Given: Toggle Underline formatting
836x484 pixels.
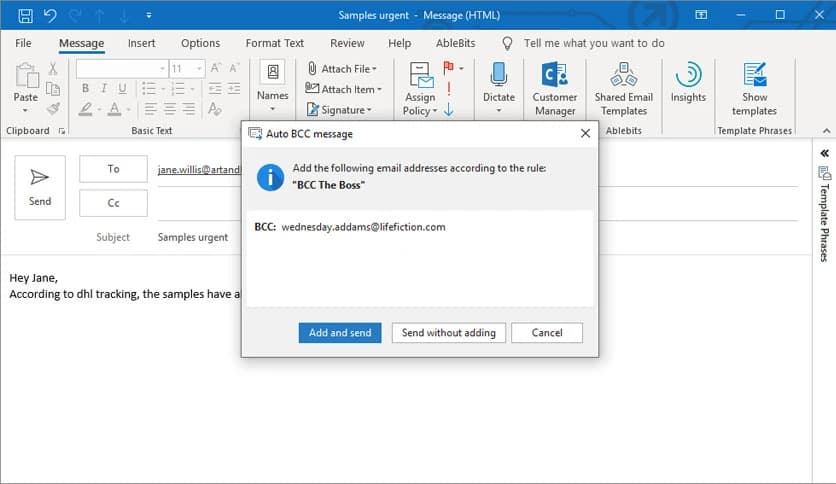Looking at the screenshot, I should click(123, 88).
